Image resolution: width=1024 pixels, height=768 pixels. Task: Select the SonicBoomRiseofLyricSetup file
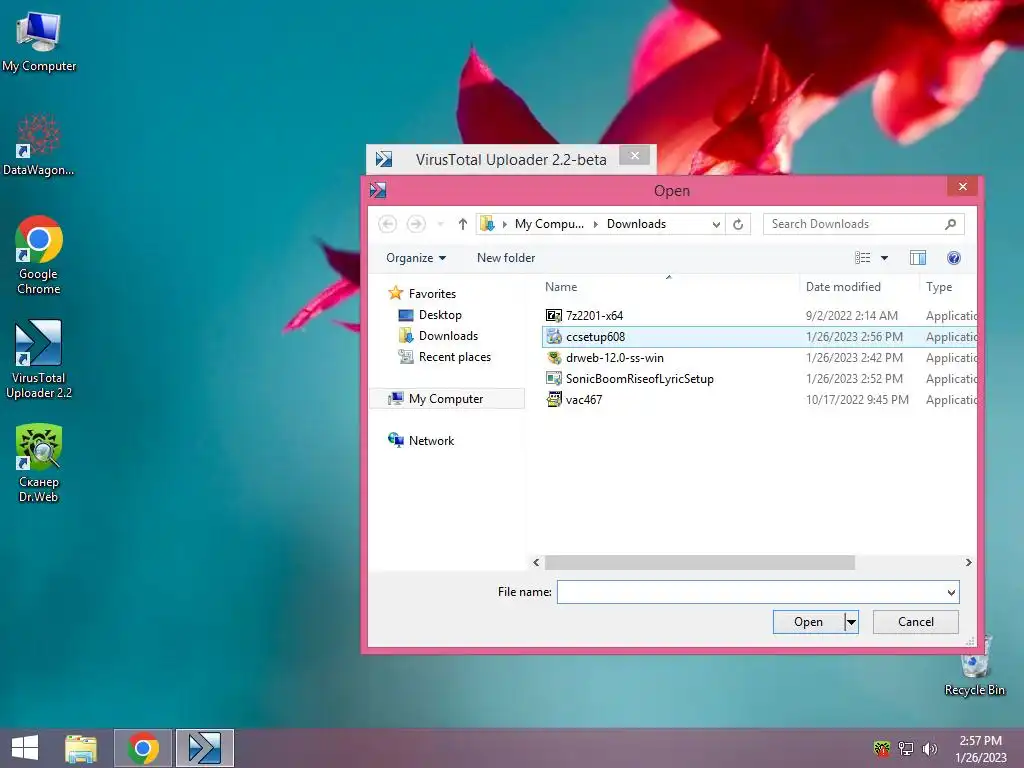click(x=639, y=379)
